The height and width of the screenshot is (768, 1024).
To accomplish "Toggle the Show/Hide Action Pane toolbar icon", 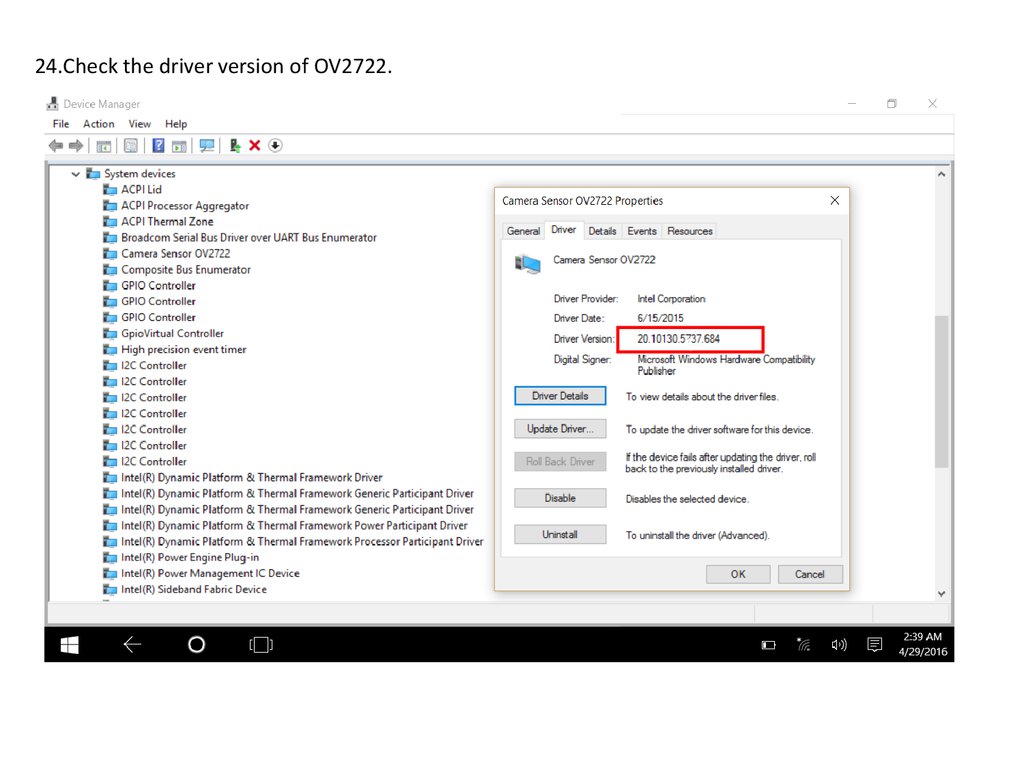I will pos(179,146).
